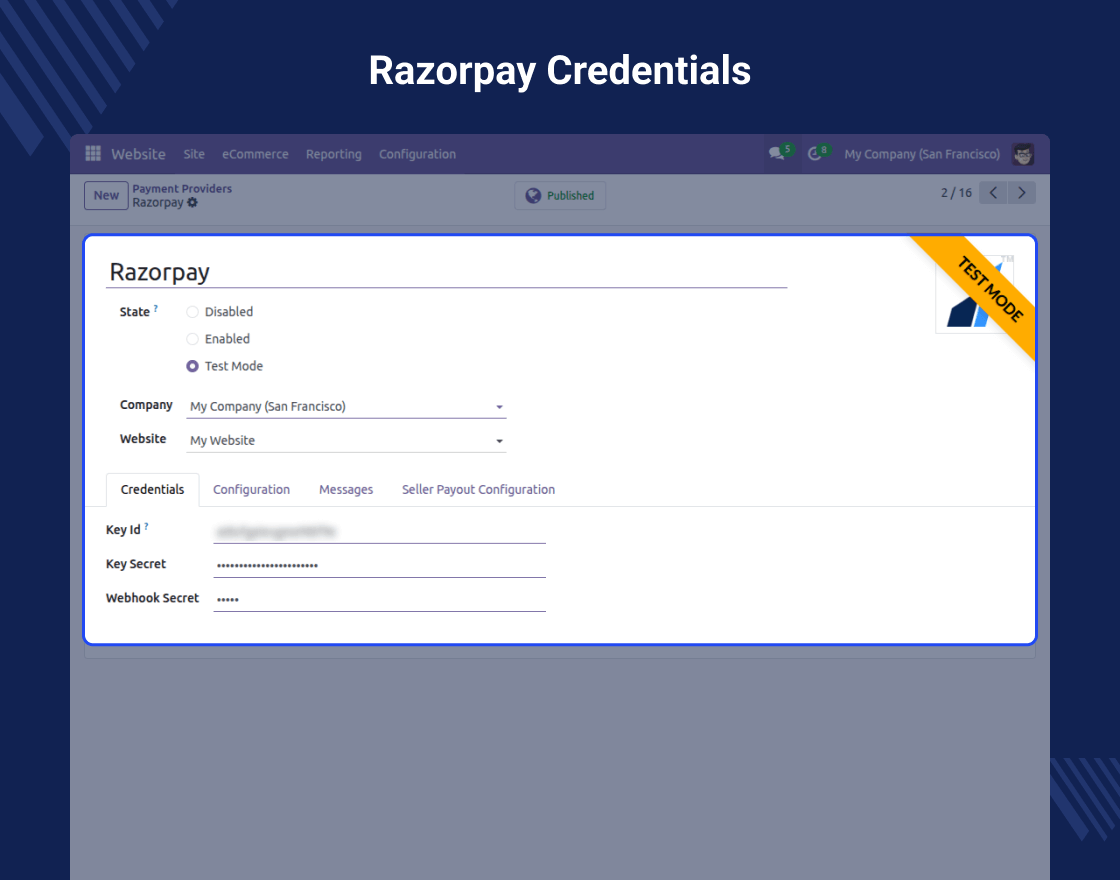Open the conversations messages icon
1120x880 pixels.
point(776,154)
